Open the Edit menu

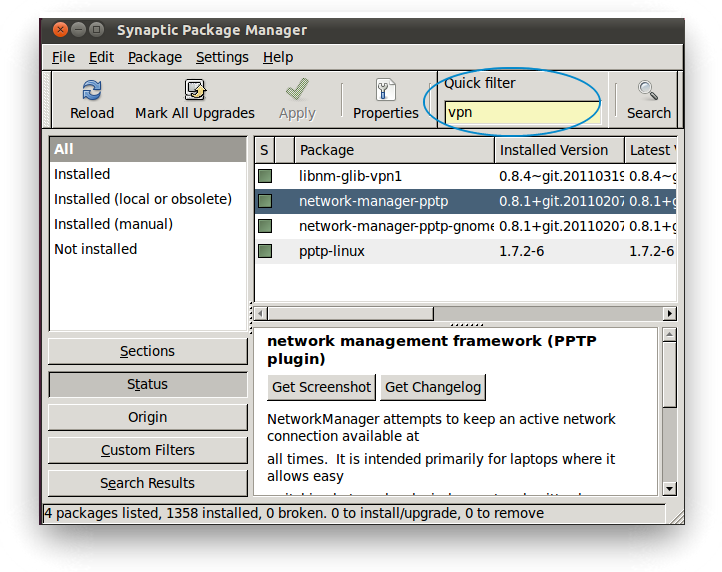[x=101, y=57]
